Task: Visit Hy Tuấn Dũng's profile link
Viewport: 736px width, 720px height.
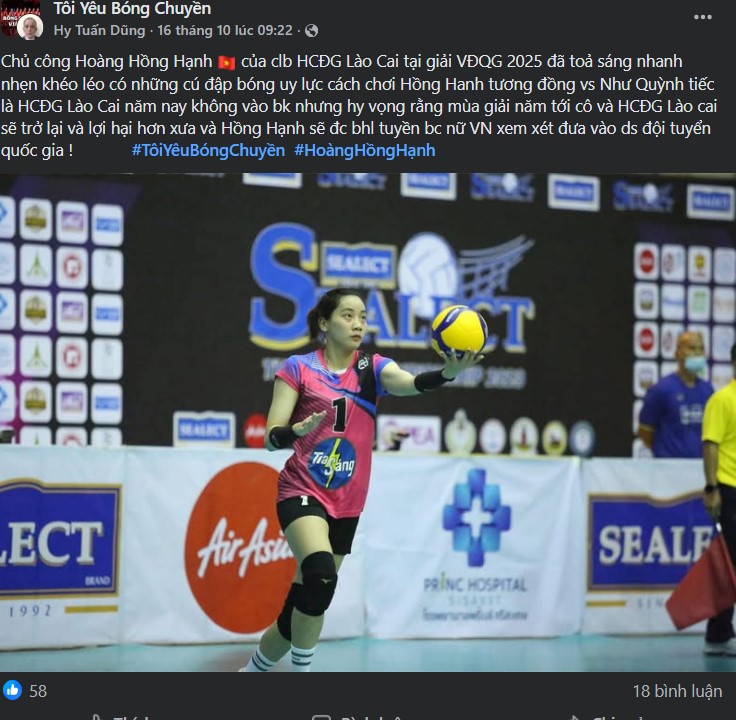Action: tap(100, 31)
